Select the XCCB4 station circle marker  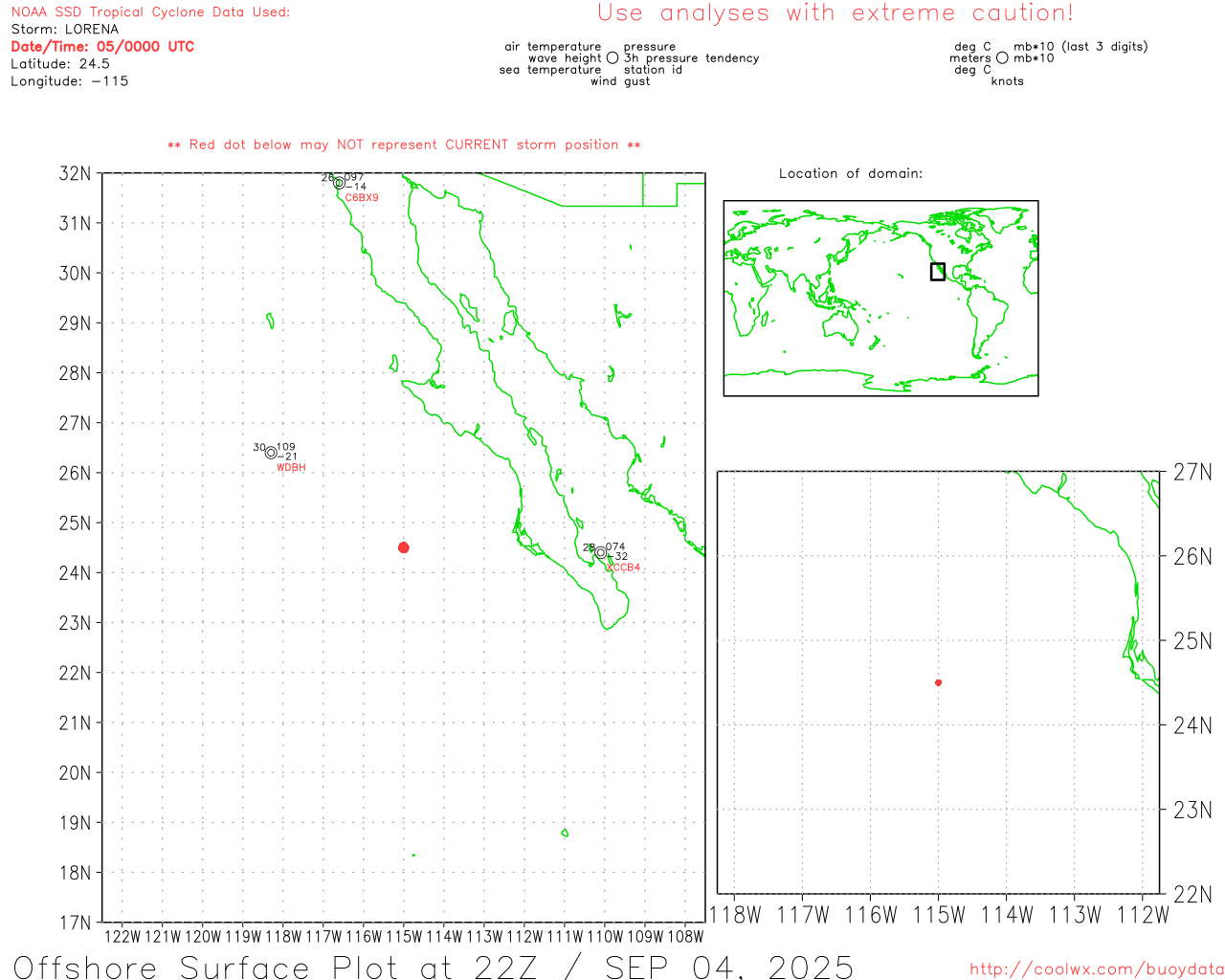[600, 552]
